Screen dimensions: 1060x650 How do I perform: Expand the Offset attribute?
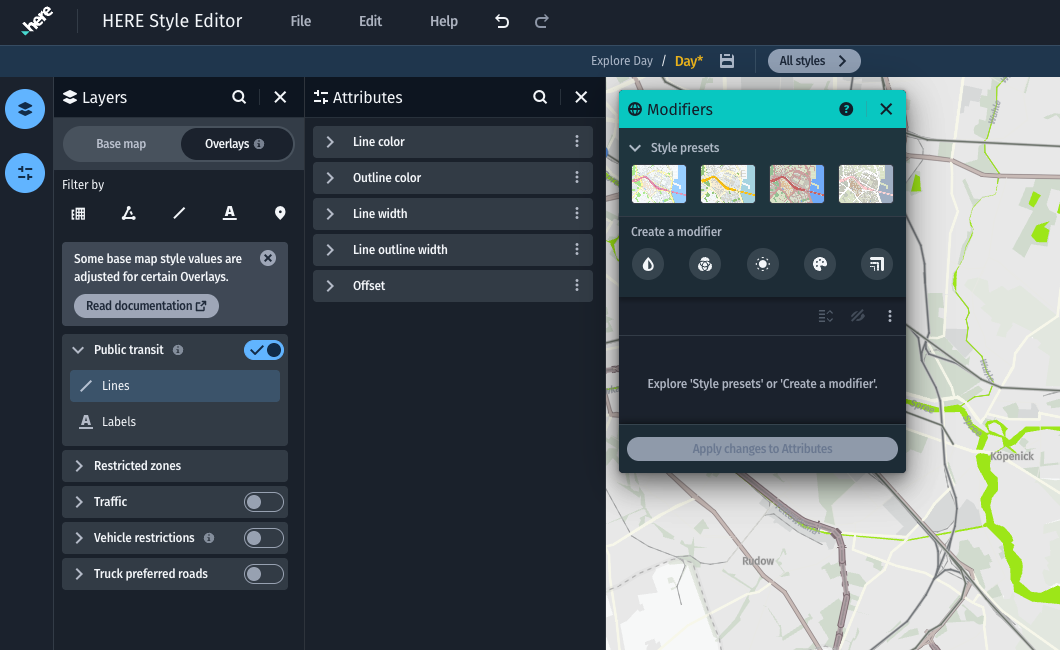330,286
